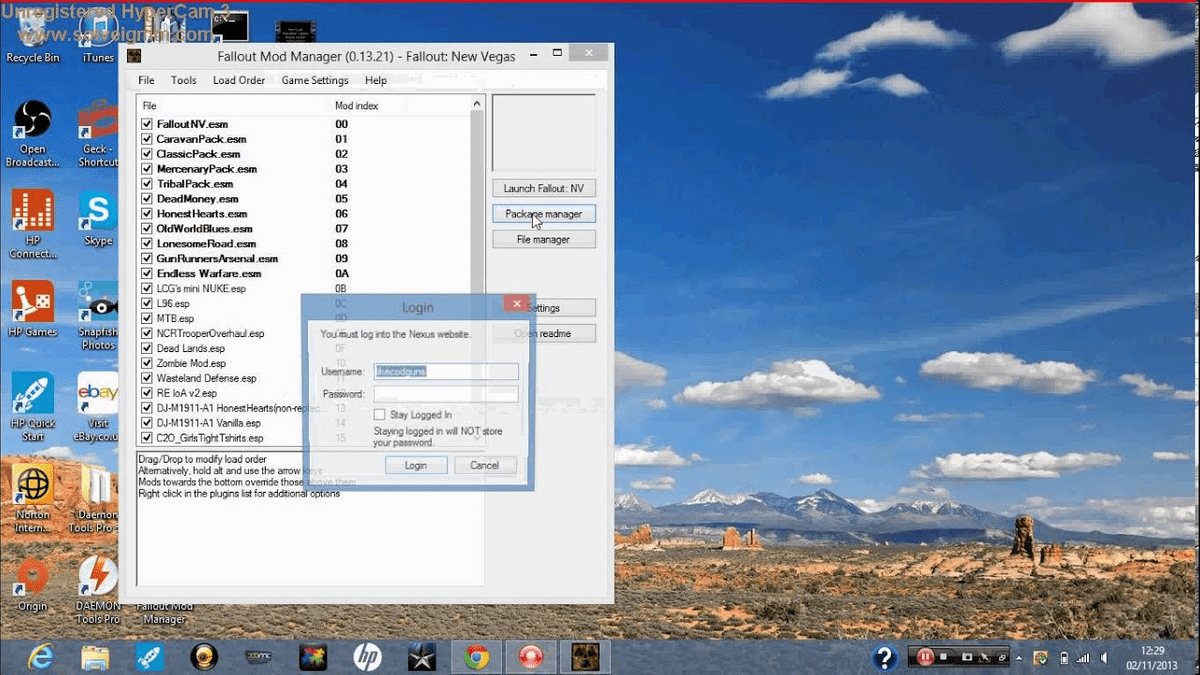
Task: Sort by the Mod index column header
Action: tap(400, 105)
